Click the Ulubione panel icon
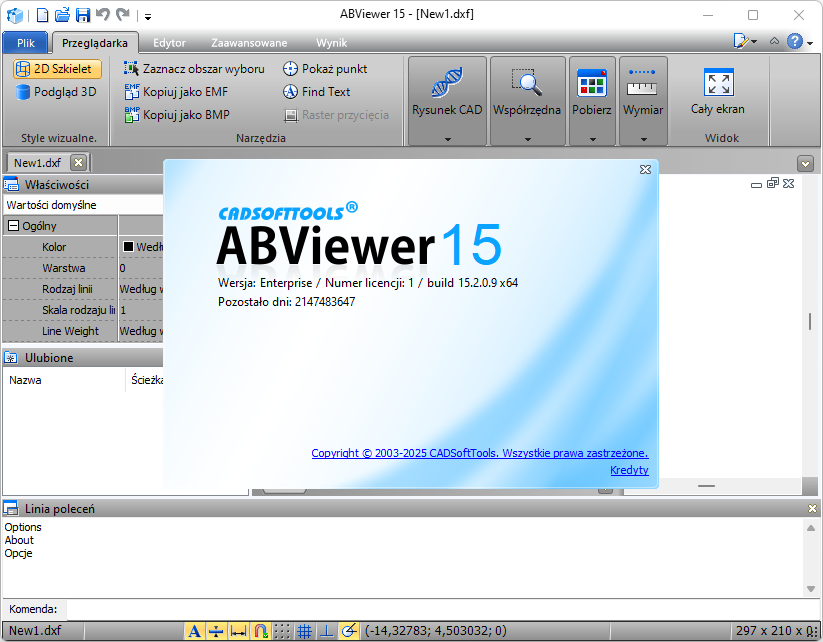This screenshot has height=642, width=823. coord(11,358)
